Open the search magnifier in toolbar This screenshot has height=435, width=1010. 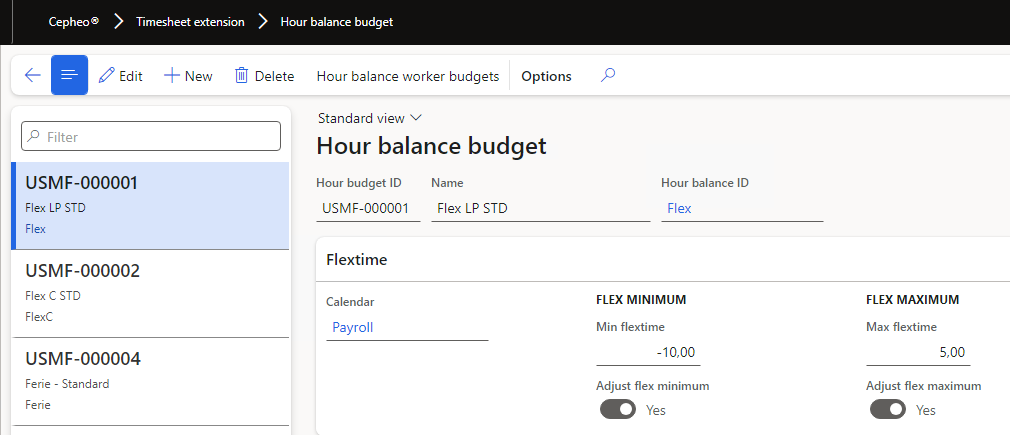point(607,76)
